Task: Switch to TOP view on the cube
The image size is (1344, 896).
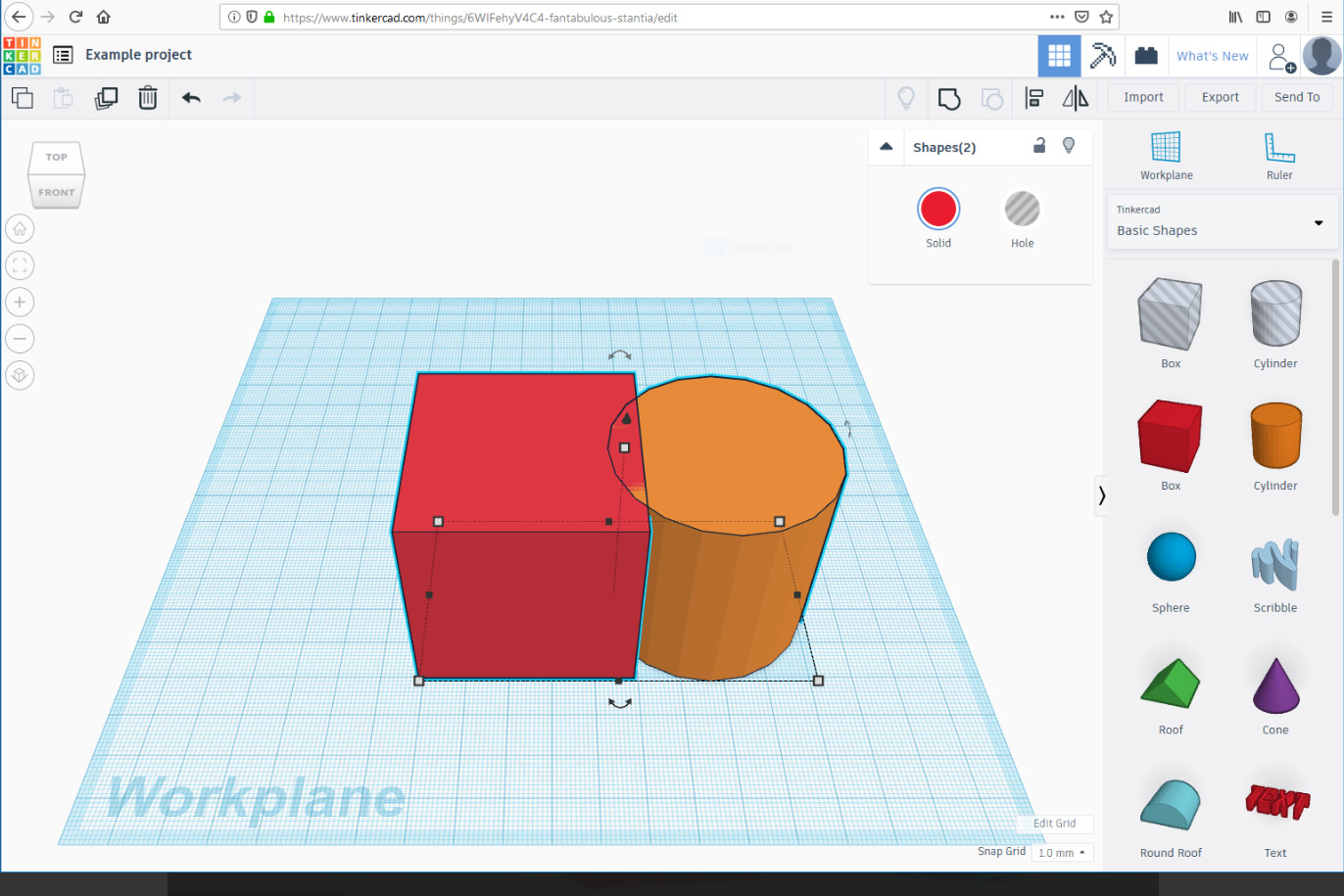Action: [x=56, y=157]
